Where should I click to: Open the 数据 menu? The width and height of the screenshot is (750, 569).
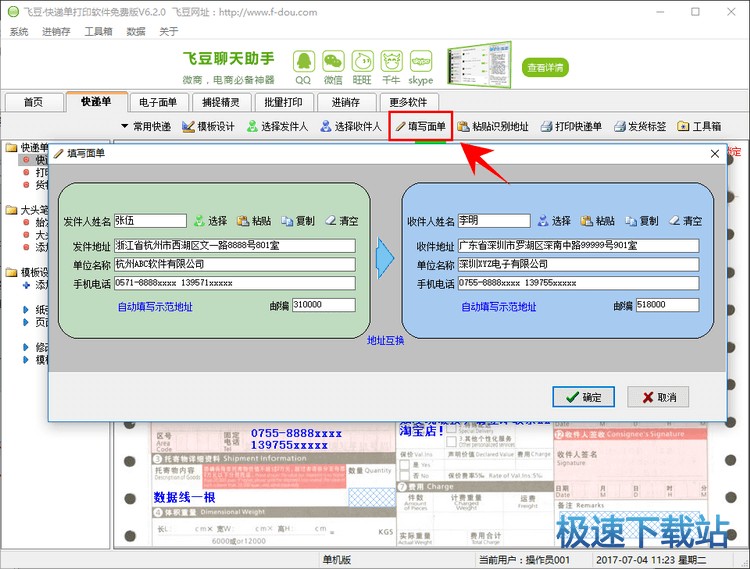pyautogui.click(x=136, y=32)
